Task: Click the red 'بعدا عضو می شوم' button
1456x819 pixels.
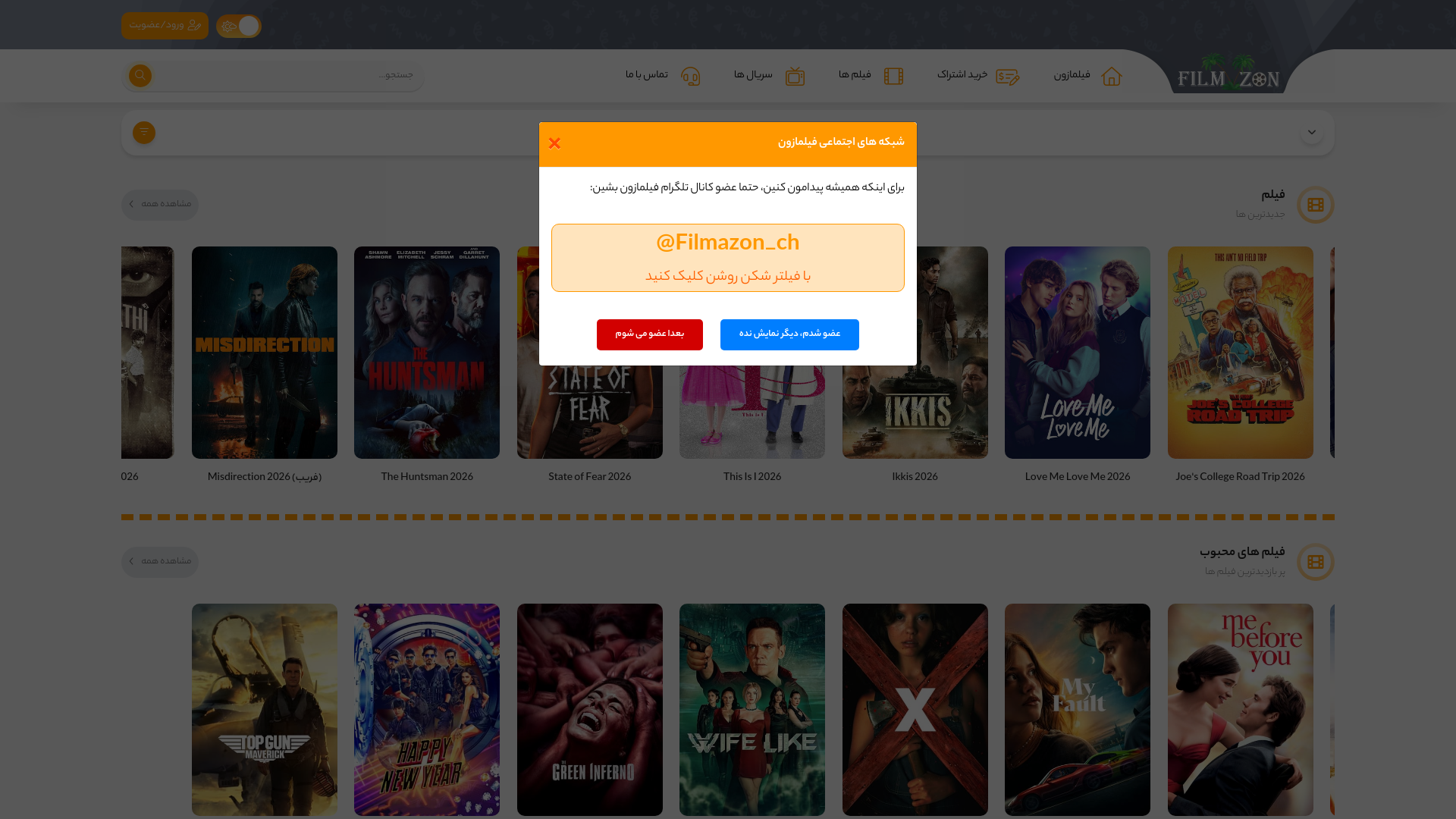Action: [650, 334]
